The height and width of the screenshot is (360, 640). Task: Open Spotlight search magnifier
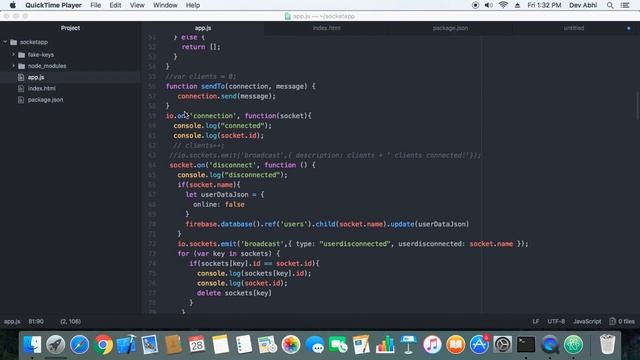[x=610, y=5]
